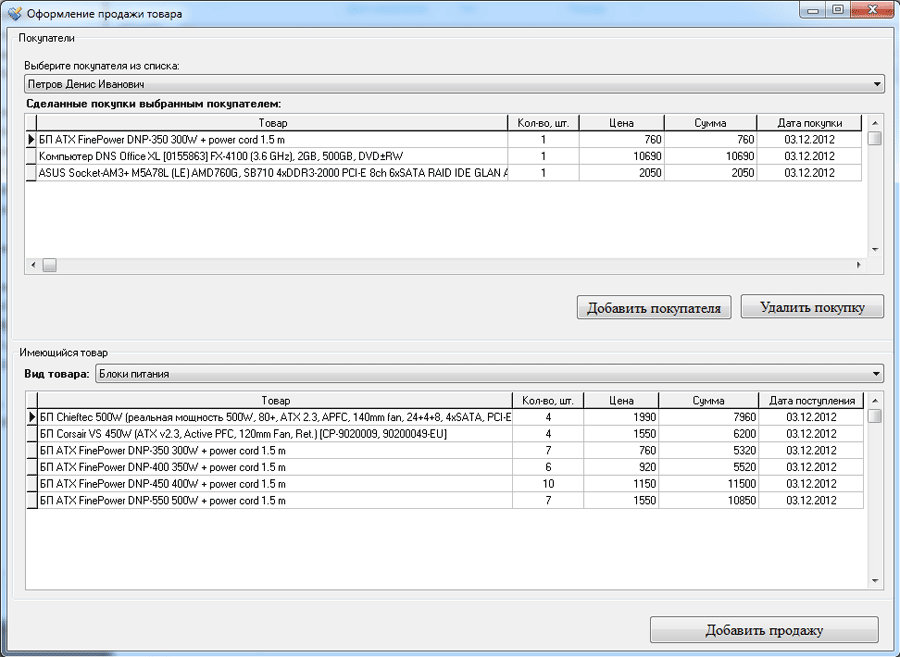Click purchases table horizontal scrollbar thumb

tap(49, 265)
